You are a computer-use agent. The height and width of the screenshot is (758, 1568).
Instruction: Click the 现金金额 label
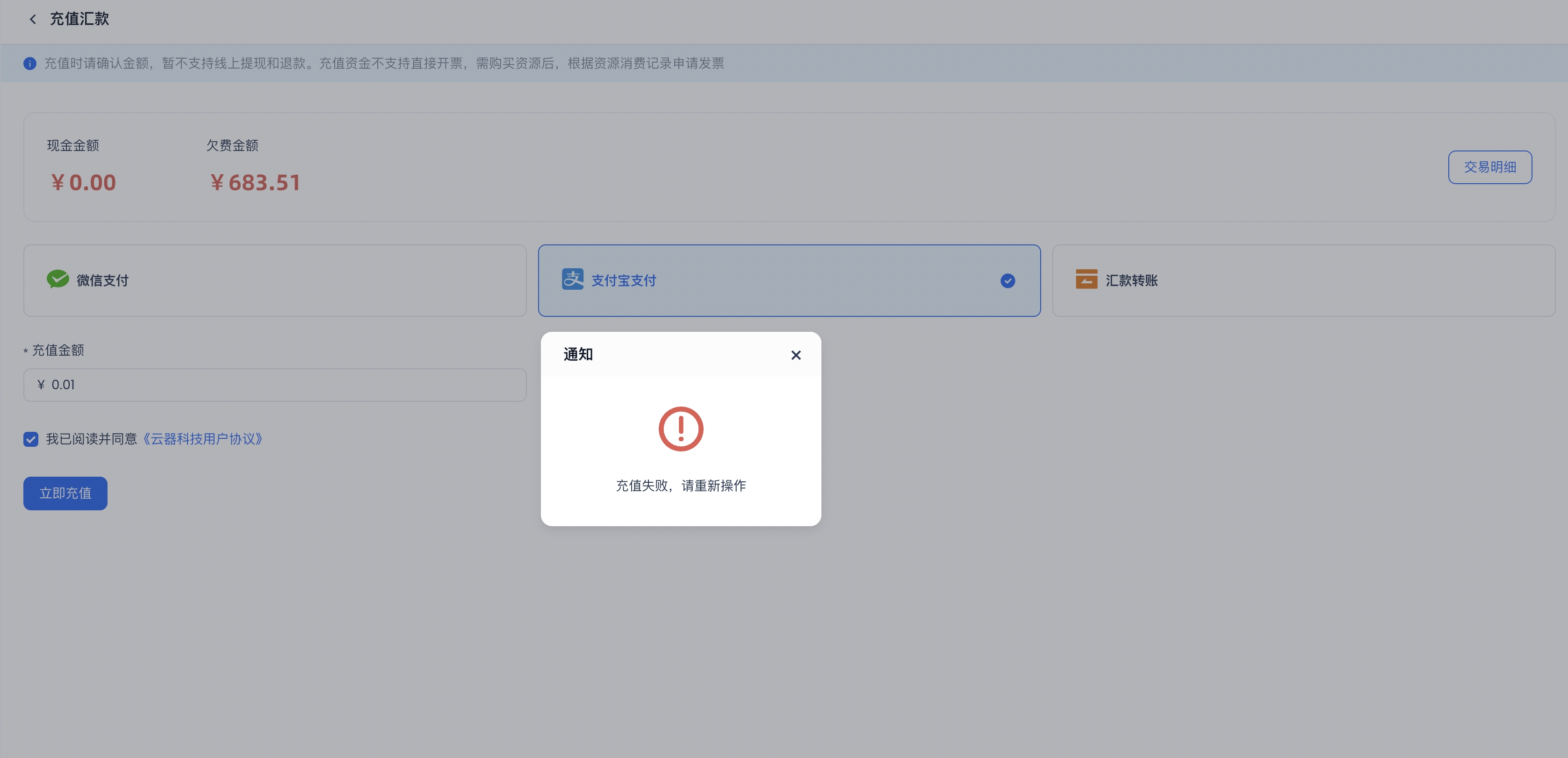pos(73,145)
